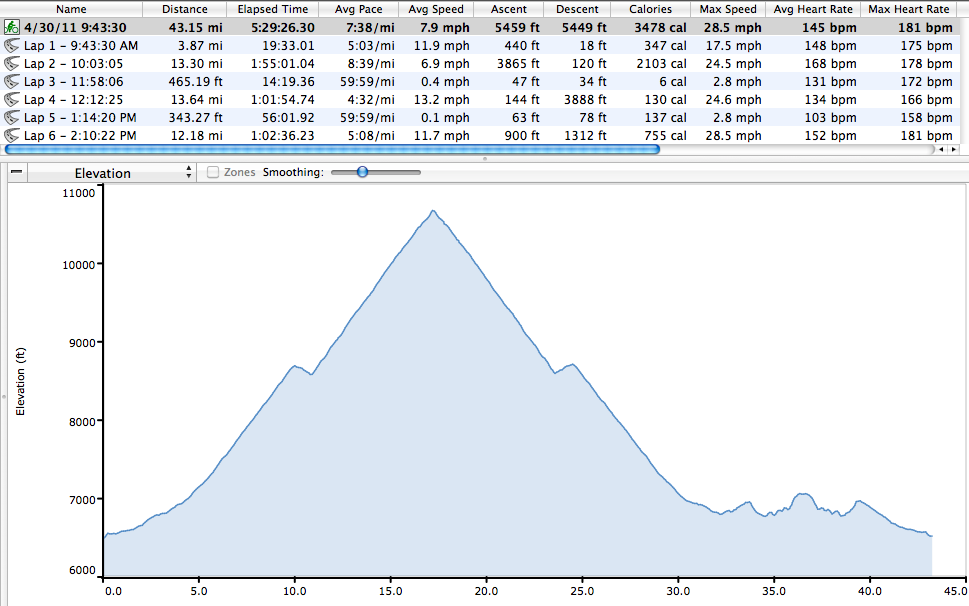Click the Smoothing slider knob
The width and height of the screenshot is (969, 606).
tap(362, 172)
